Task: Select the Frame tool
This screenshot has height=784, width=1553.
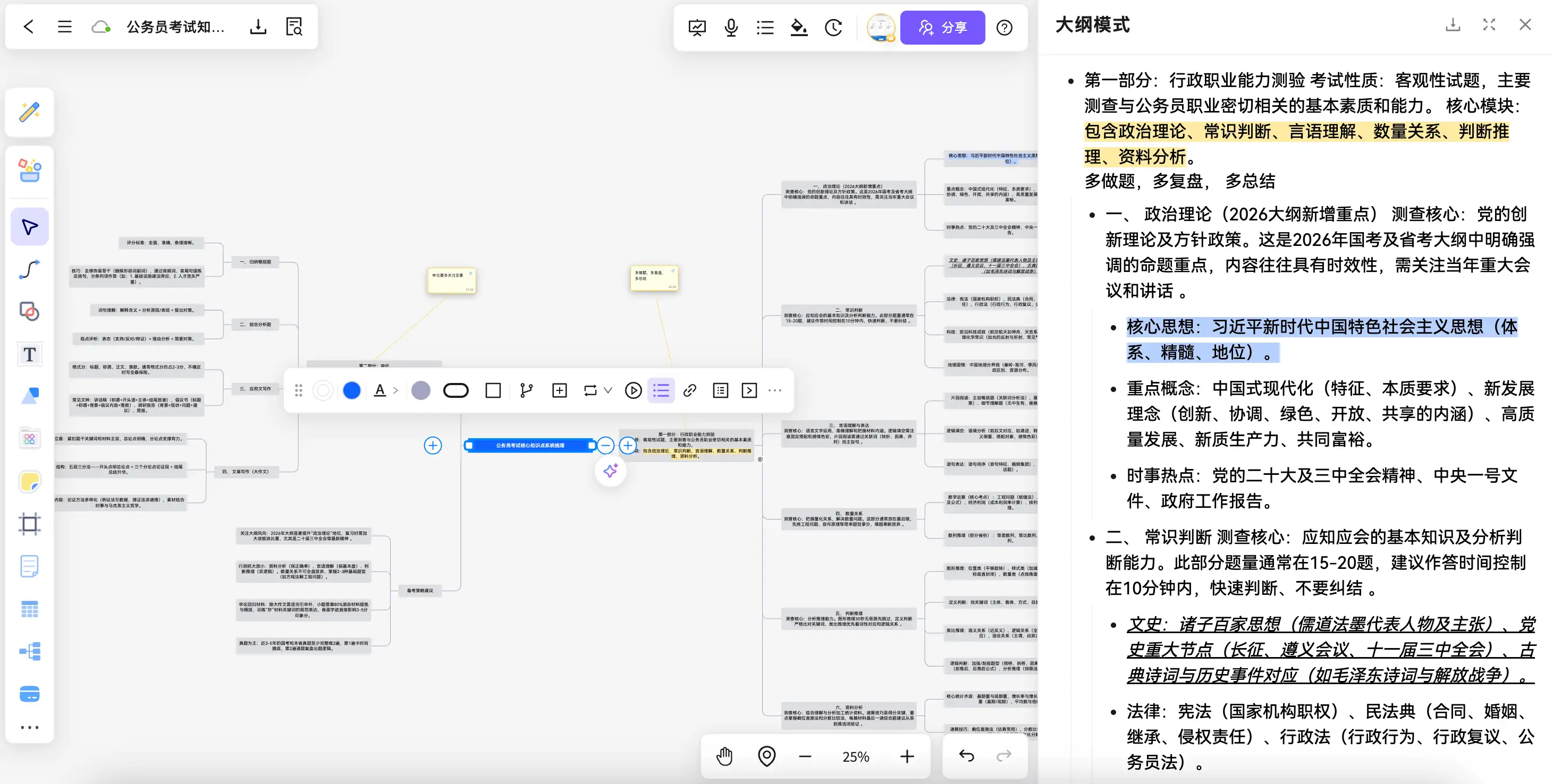Action: [x=29, y=524]
